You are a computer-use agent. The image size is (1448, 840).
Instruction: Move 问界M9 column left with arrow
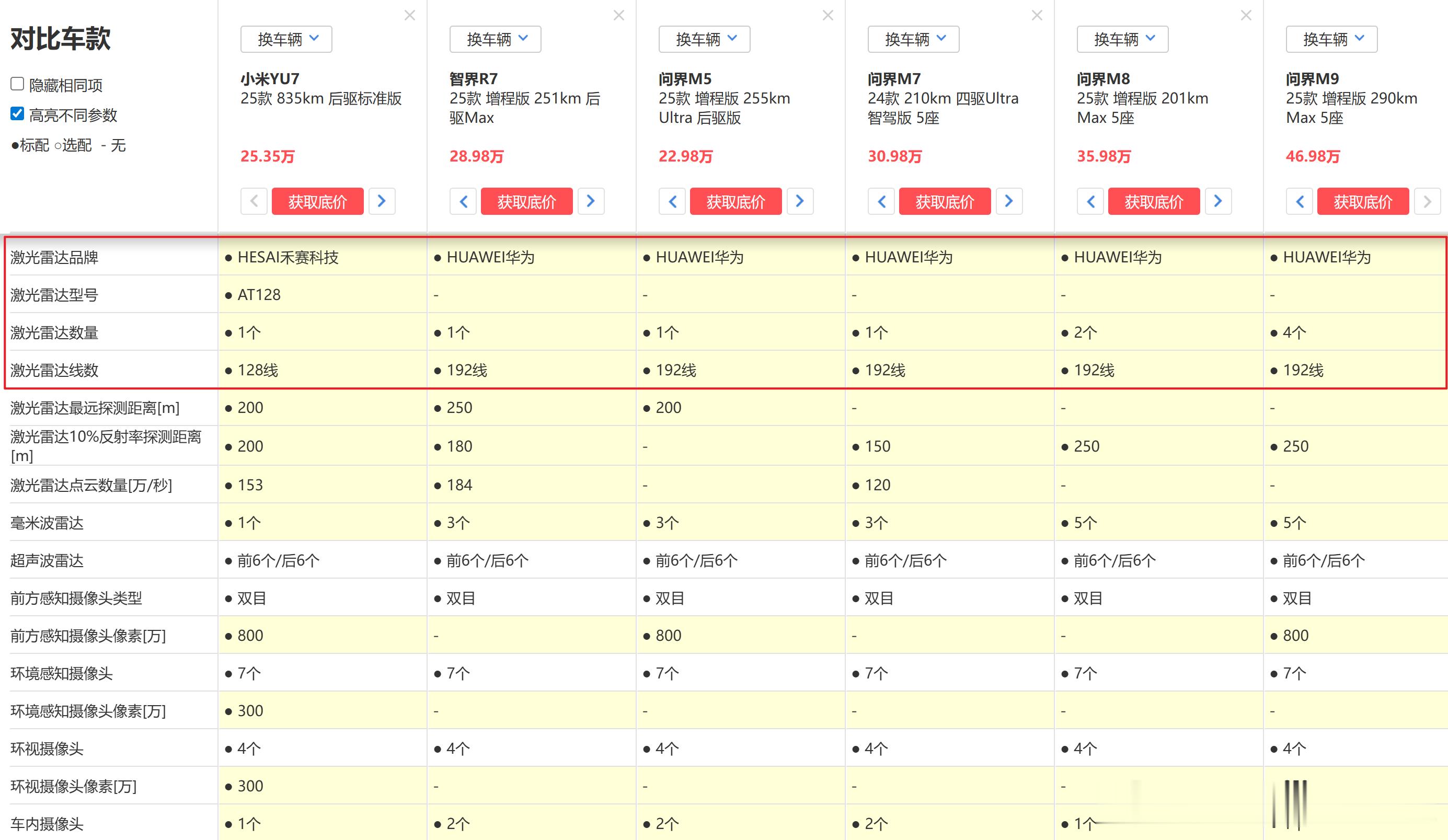[1300, 201]
